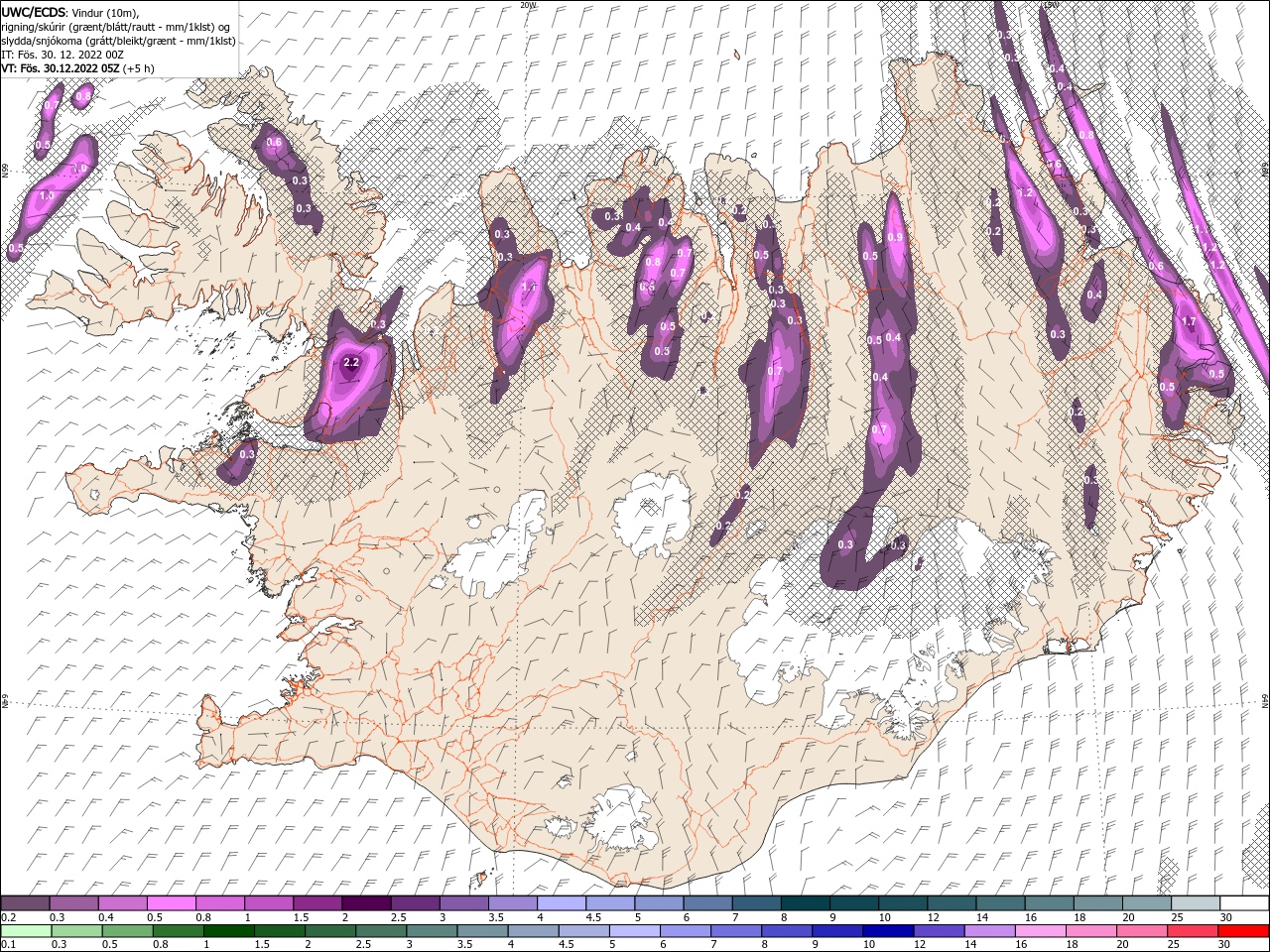
Task: Select the violet 12 swatch in lower legend
Action: [939, 931]
